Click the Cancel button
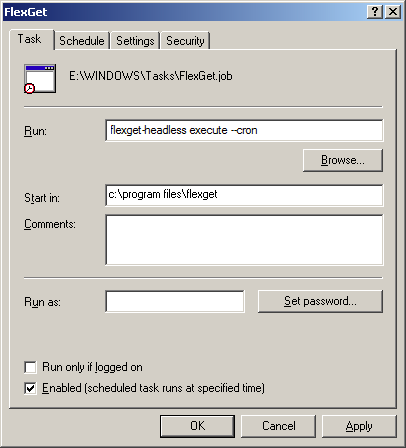The width and height of the screenshot is (406, 448). pyautogui.click(x=278, y=426)
